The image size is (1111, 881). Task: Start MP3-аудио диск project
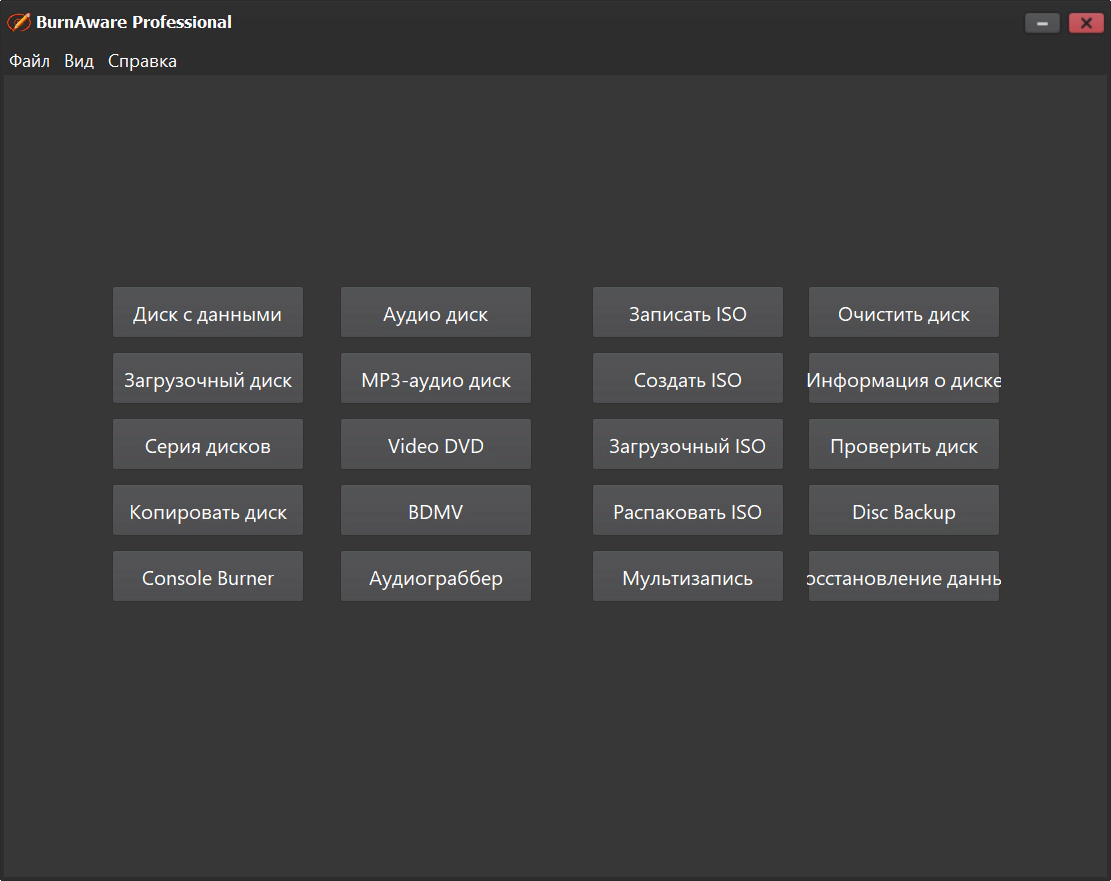(x=436, y=378)
